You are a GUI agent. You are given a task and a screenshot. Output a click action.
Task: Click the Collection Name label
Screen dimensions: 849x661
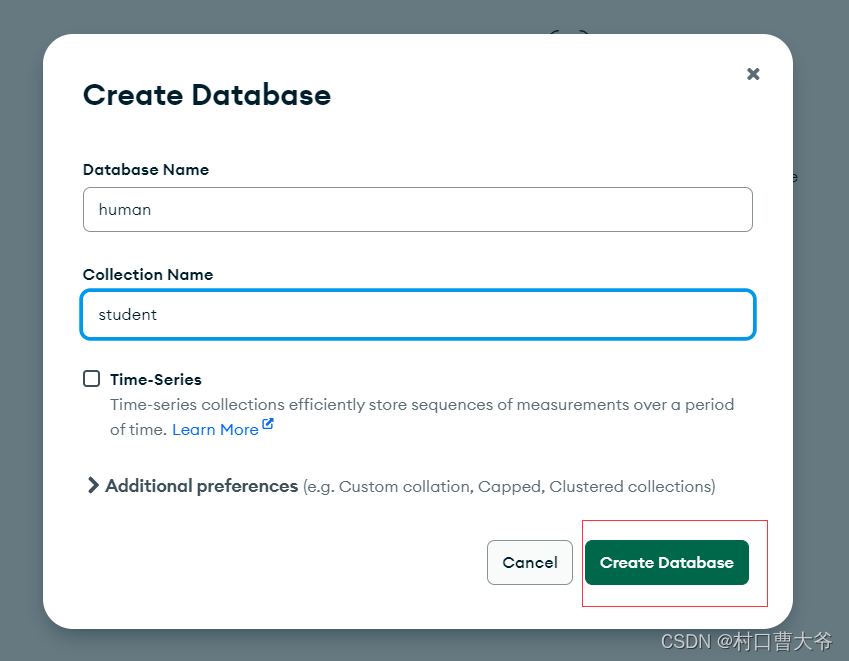point(148,275)
